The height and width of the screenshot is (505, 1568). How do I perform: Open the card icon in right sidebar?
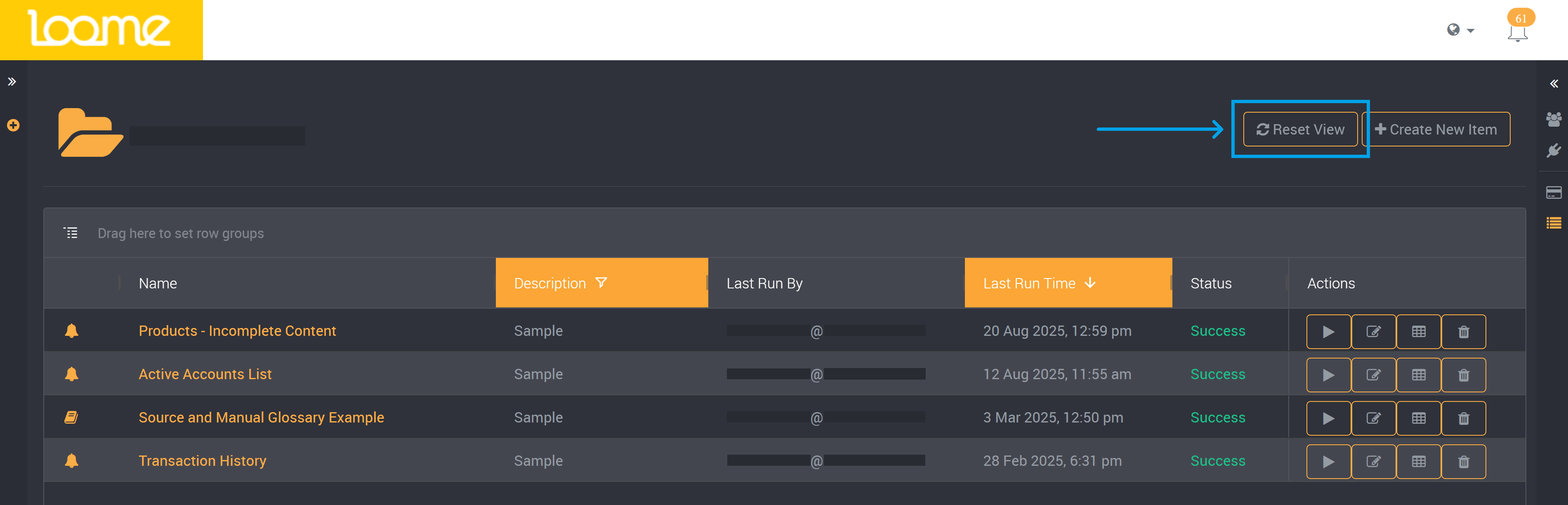coord(1554,193)
